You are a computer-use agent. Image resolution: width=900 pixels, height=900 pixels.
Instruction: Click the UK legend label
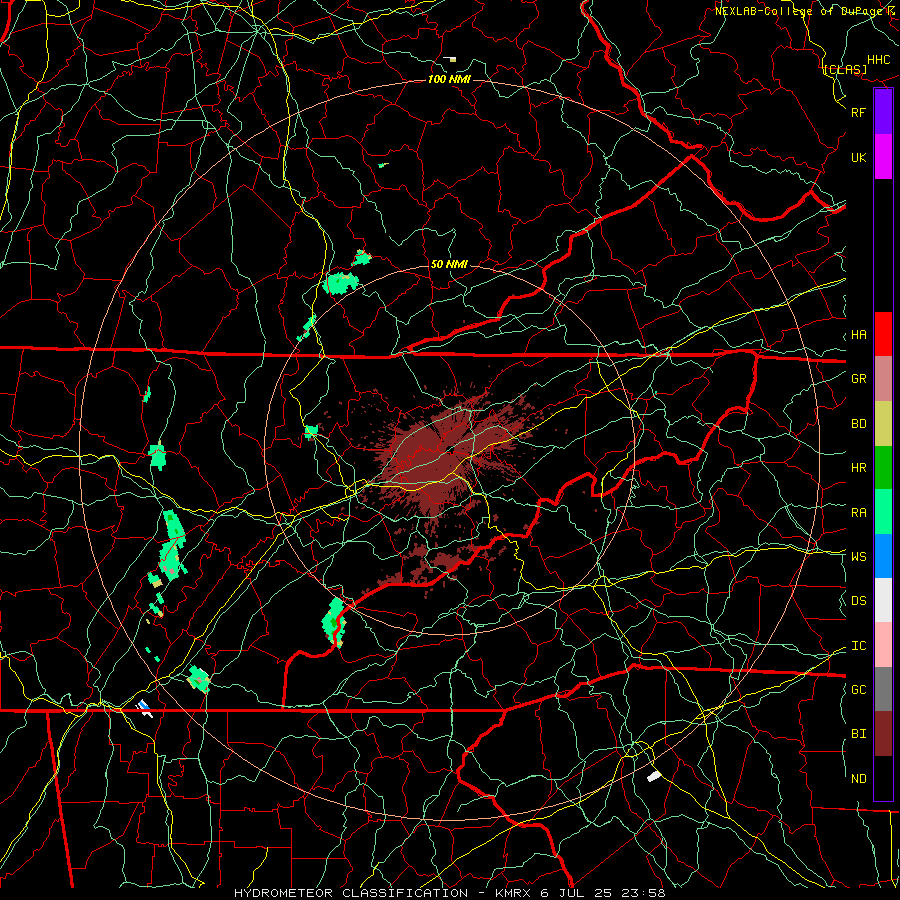(859, 157)
